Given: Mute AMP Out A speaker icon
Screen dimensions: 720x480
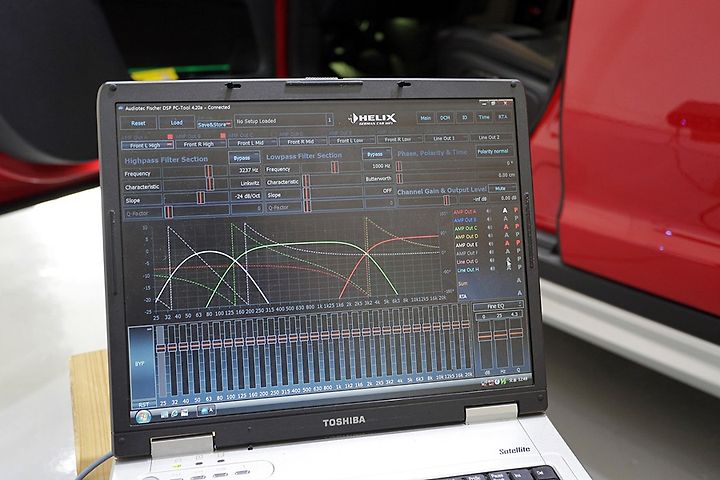Looking at the screenshot, I should tap(489, 211).
